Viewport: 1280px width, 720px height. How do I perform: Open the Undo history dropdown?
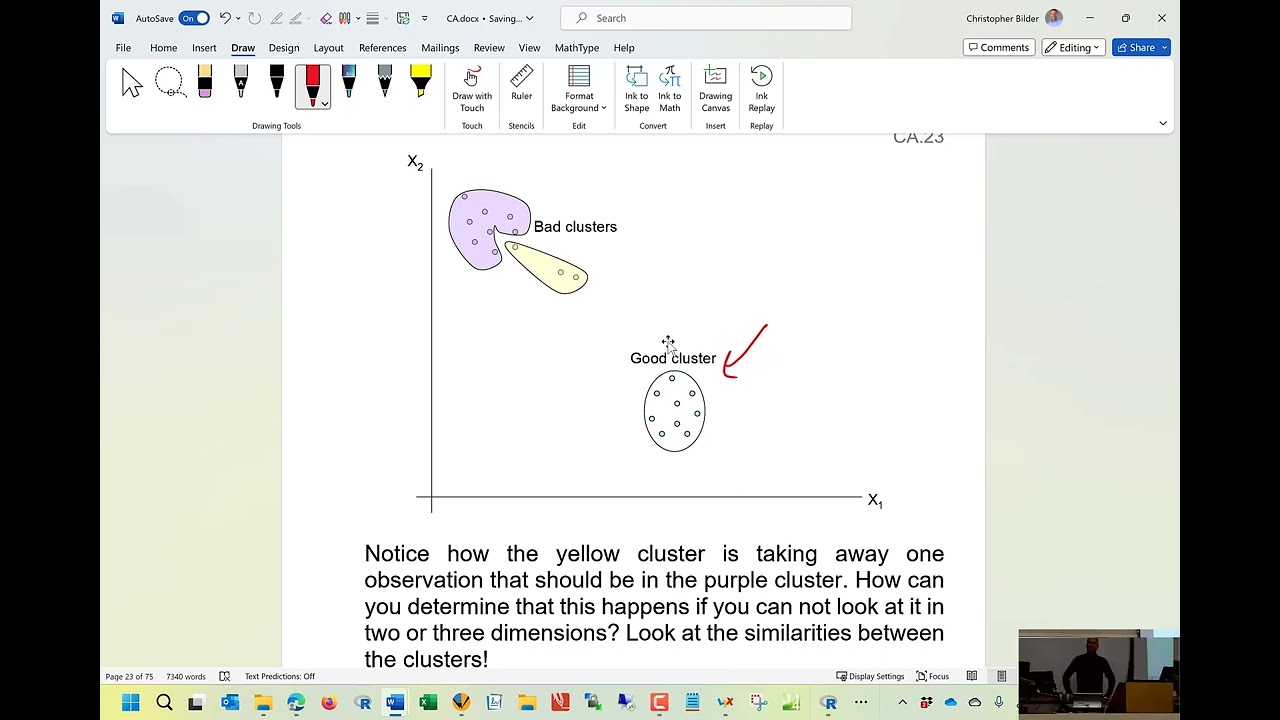point(238,18)
